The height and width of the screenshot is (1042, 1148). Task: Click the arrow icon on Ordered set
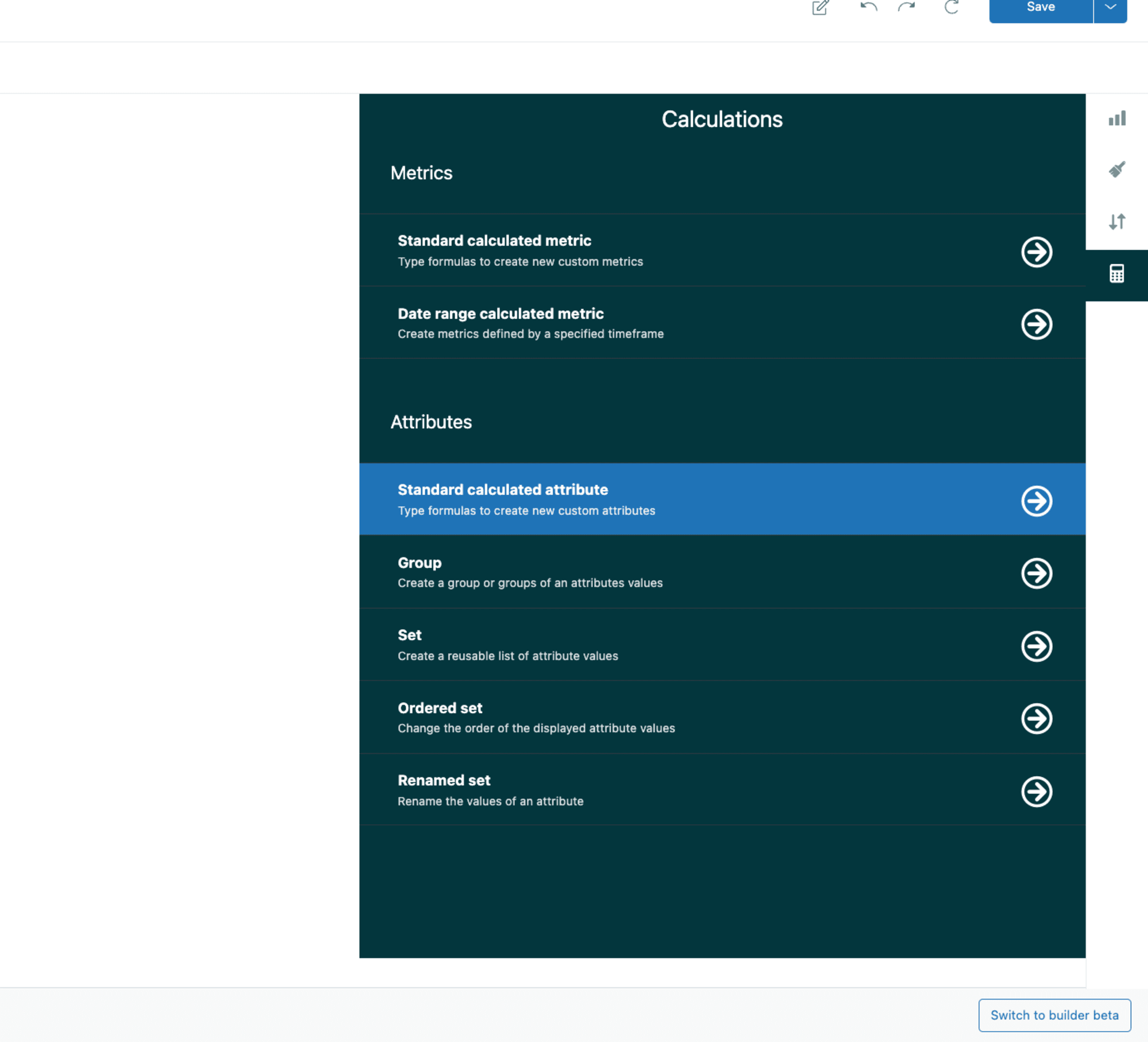coord(1036,718)
